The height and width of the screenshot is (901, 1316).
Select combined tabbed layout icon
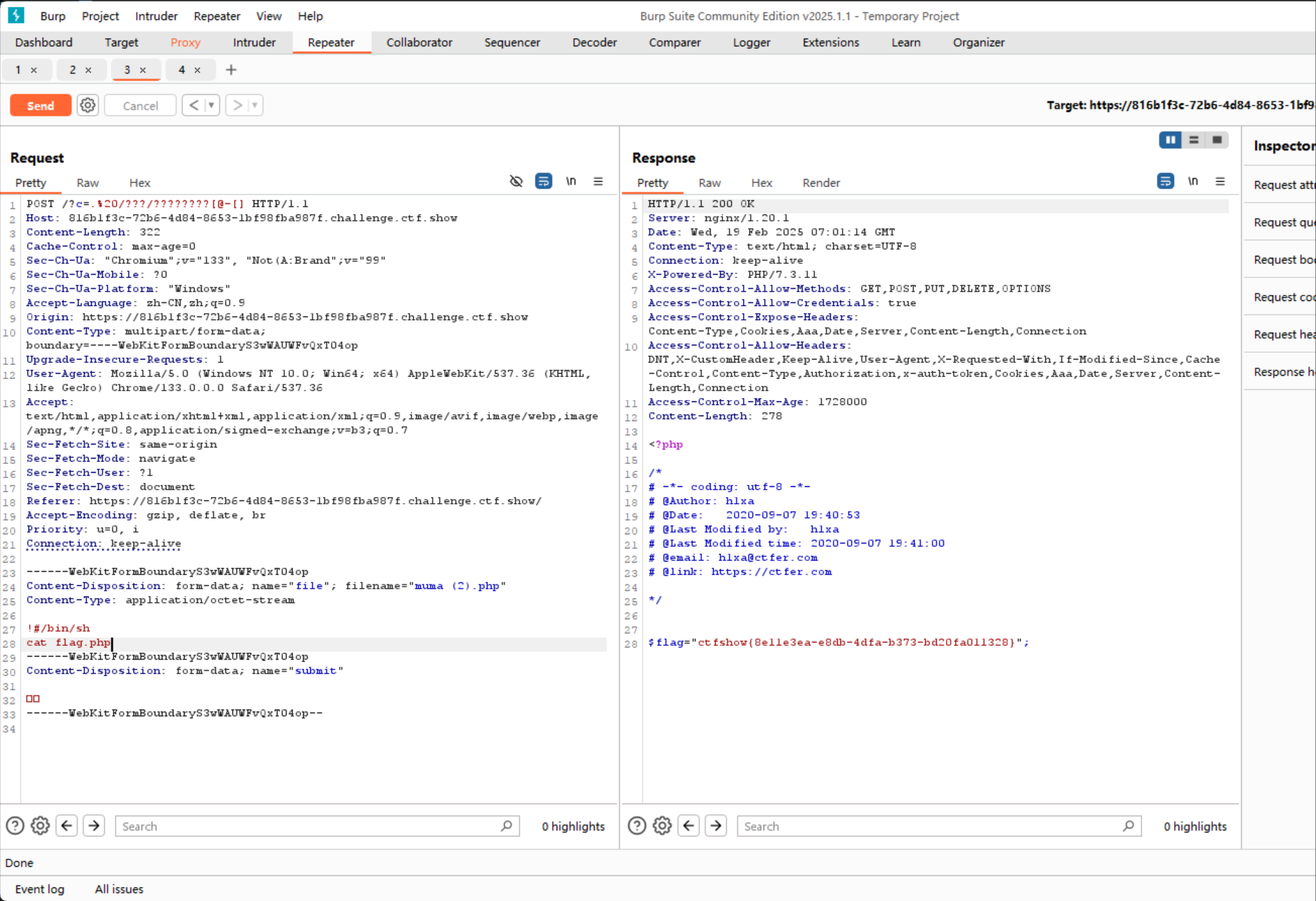(x=1217, y=139)
